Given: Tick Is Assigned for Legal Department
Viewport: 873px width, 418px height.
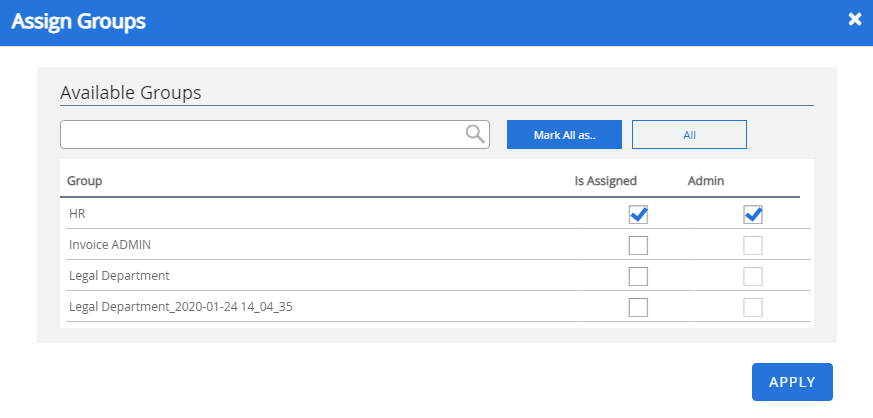Looking at the screenshot, I should tap(638, 276).
